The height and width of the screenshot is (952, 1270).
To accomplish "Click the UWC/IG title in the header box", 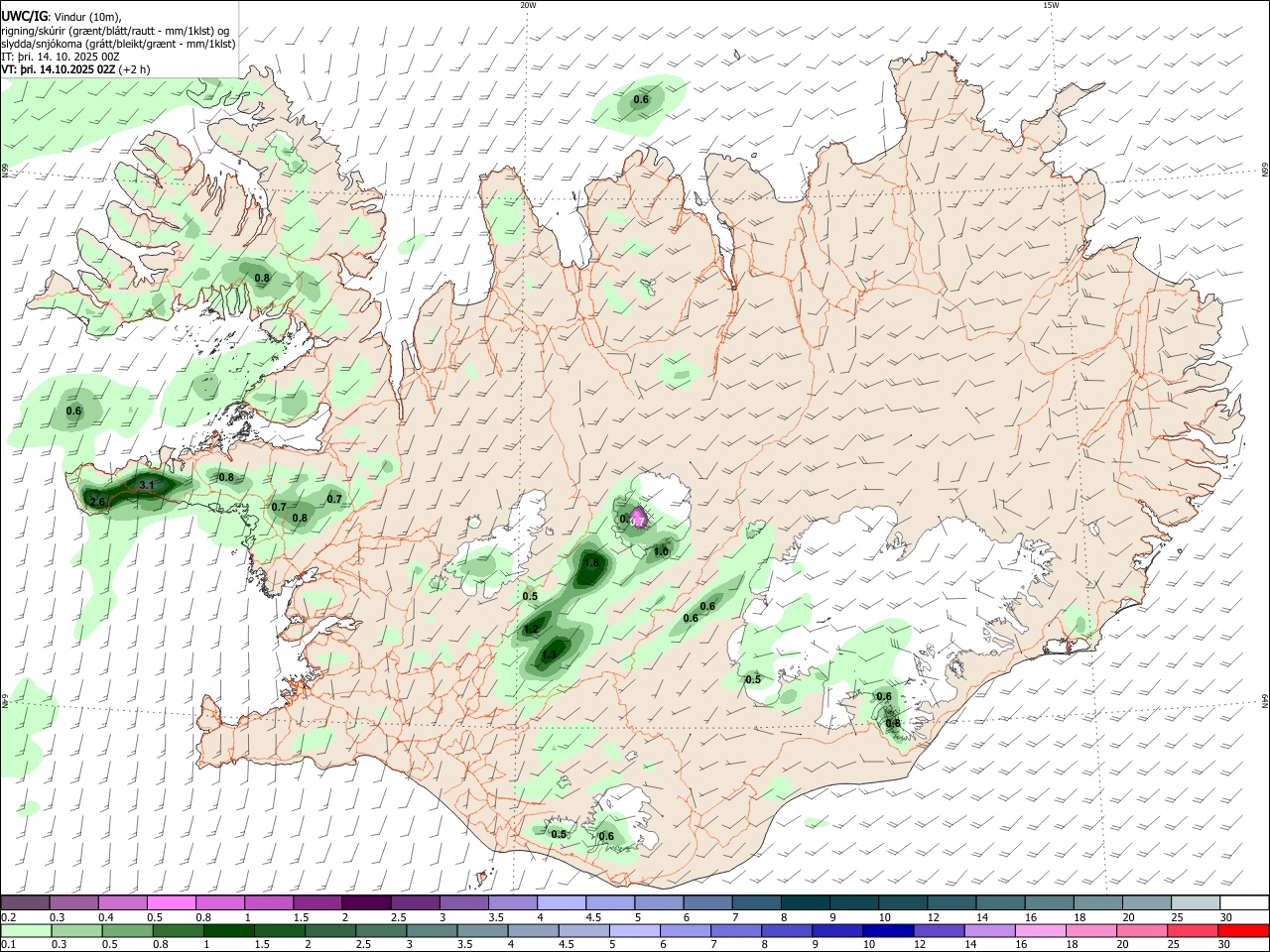I will (25, 15).
